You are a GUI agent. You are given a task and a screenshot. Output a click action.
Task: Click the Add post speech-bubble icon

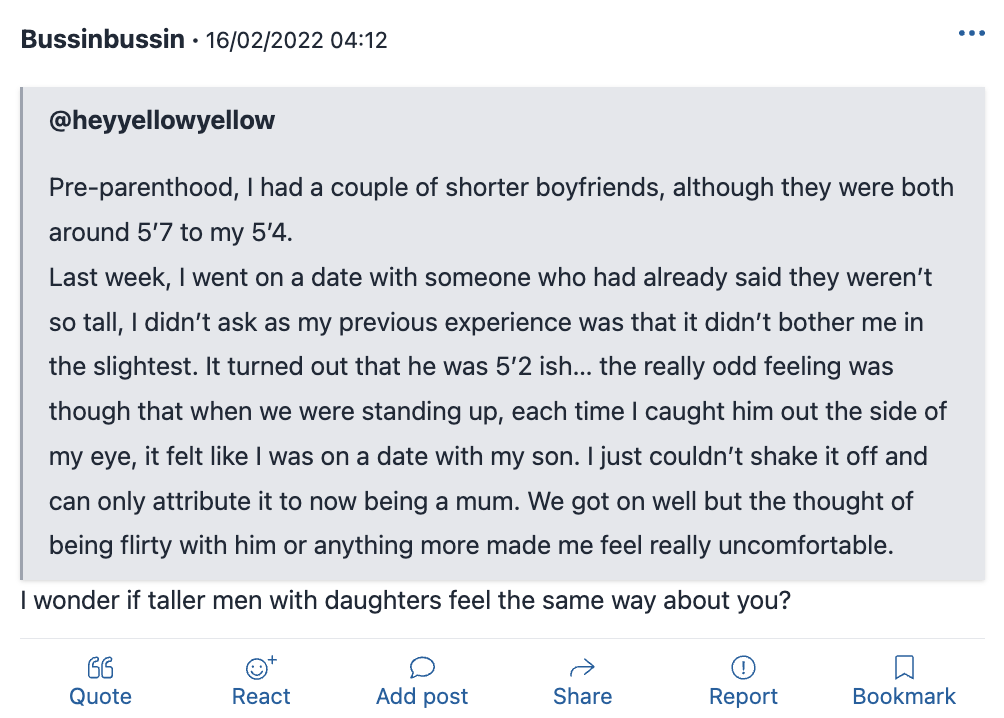422,667
